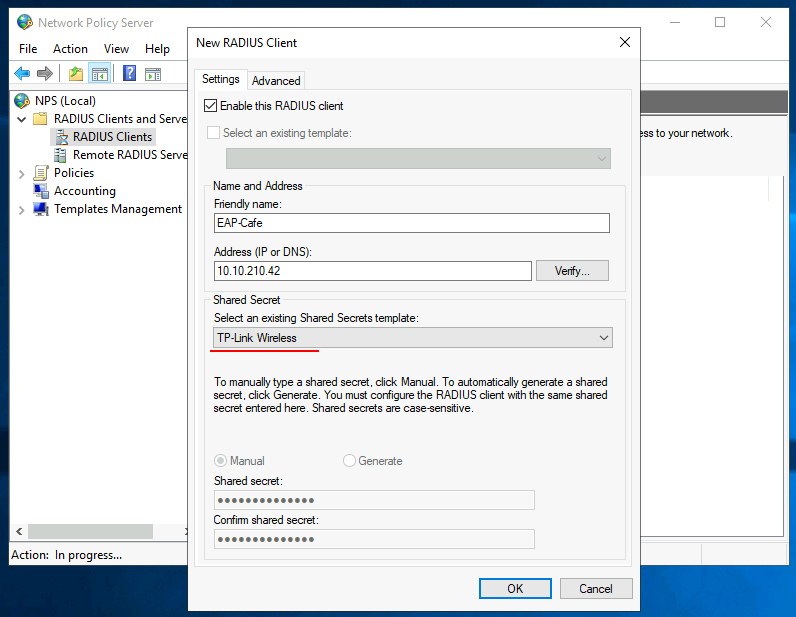Open the Help menu
This screenshot has width=796, height=617.
click(x=157, y=49)
